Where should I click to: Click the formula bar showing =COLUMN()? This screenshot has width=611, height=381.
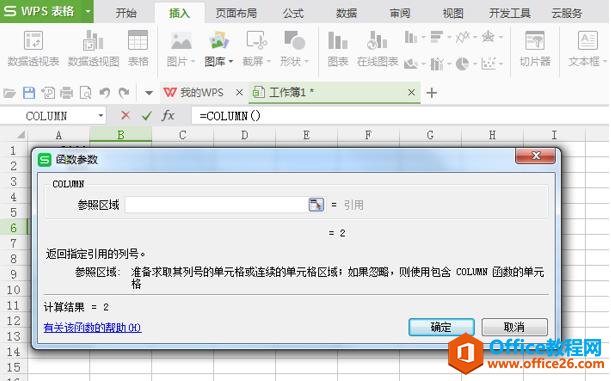tap(400, 116)
